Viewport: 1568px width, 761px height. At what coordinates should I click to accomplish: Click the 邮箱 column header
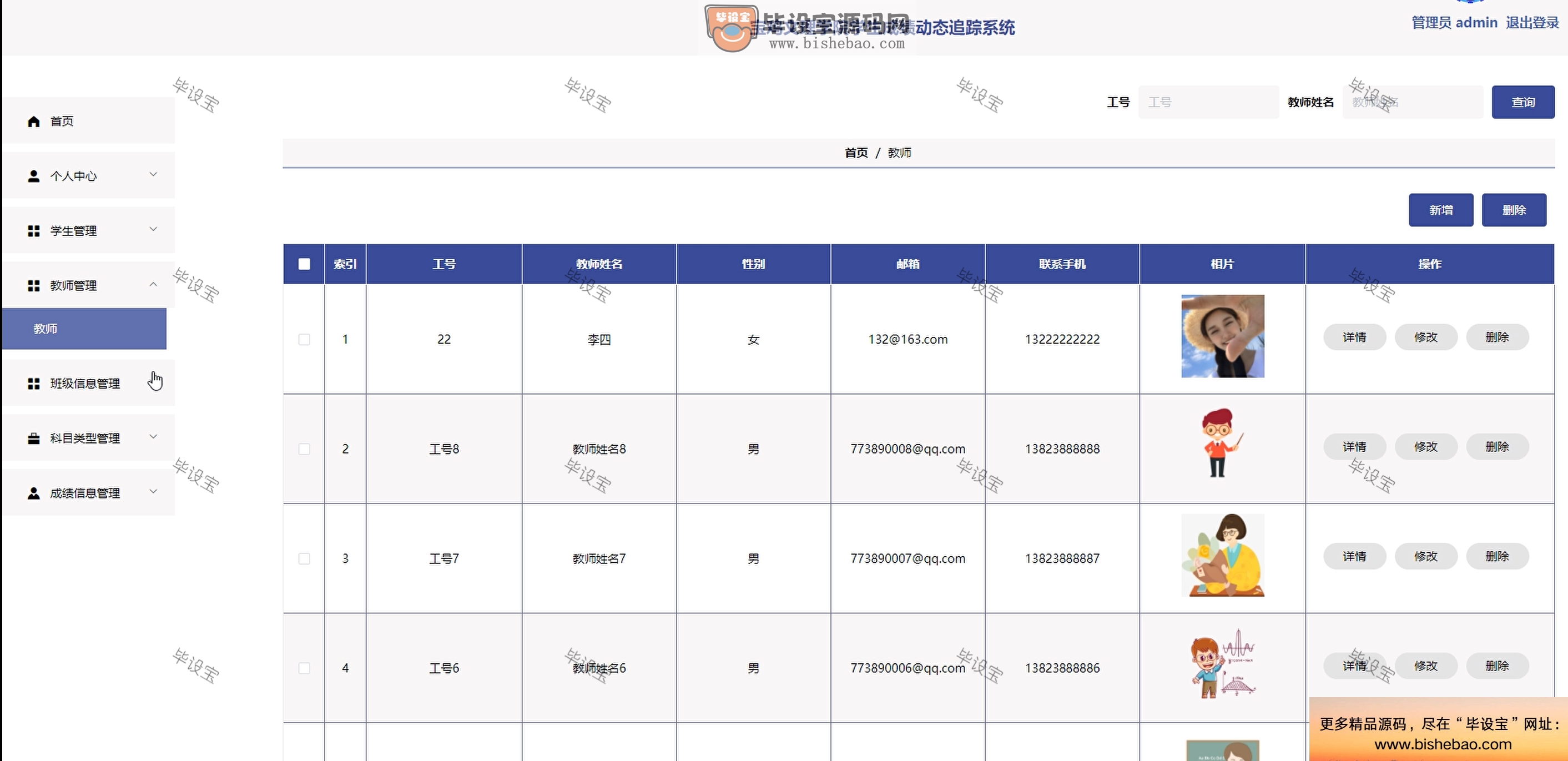(x=907, y=264)
